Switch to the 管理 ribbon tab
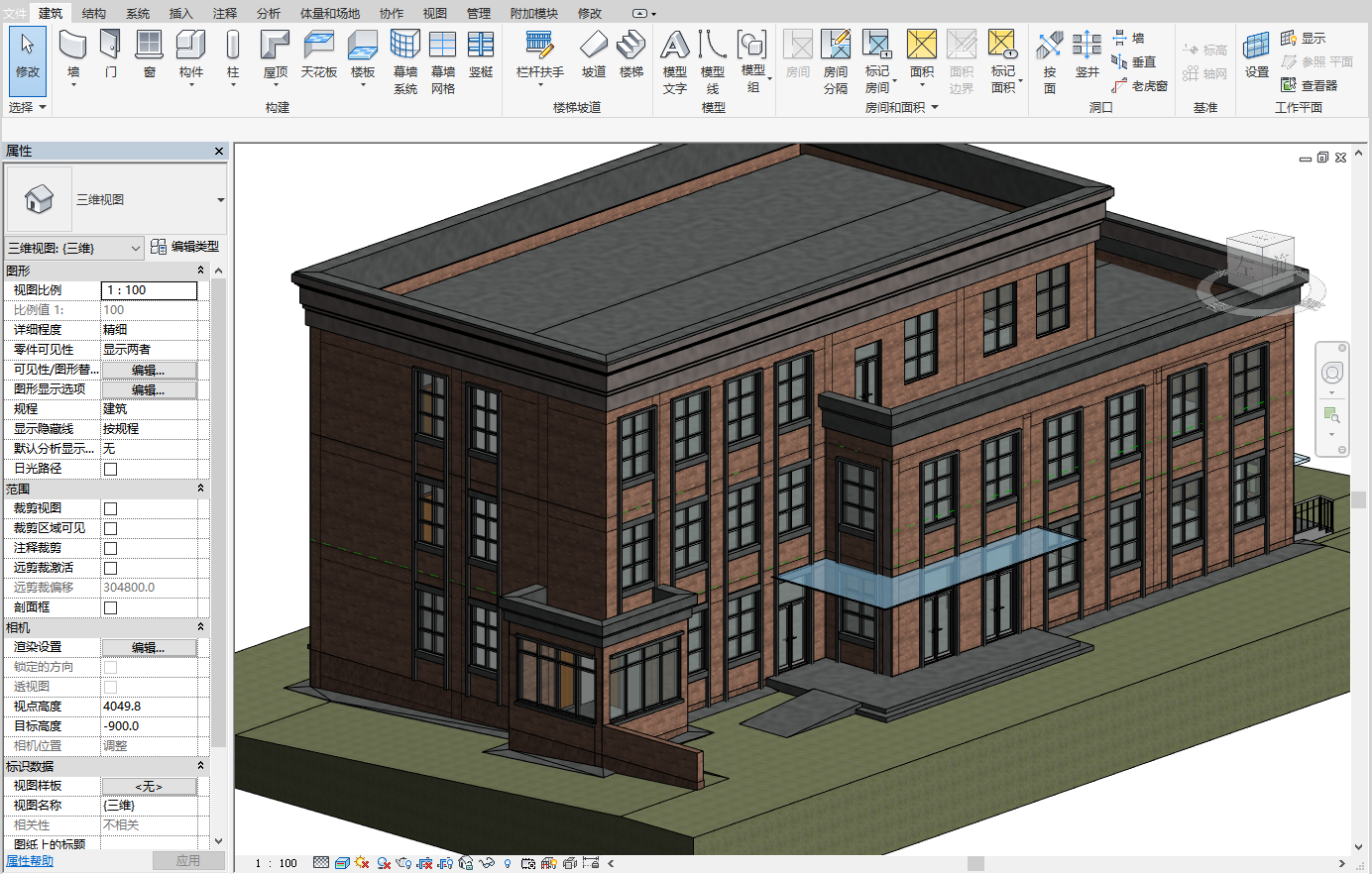The height and width of the screenshot is (874, 1372). [478, 13]
